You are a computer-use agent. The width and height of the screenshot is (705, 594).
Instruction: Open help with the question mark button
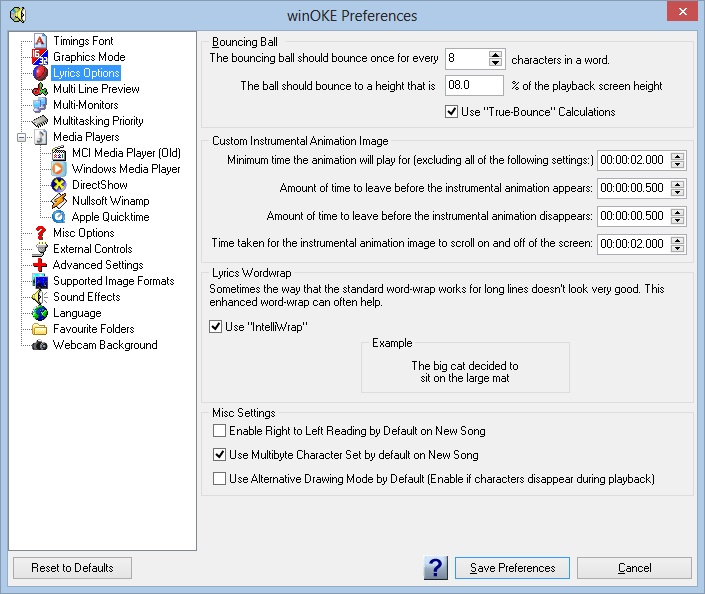(435, 568)
